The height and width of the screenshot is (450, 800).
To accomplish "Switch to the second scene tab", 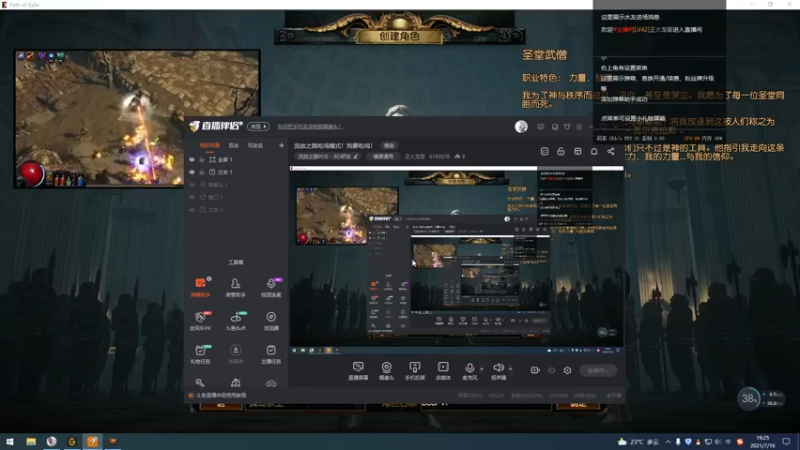I will coord(233,145).
